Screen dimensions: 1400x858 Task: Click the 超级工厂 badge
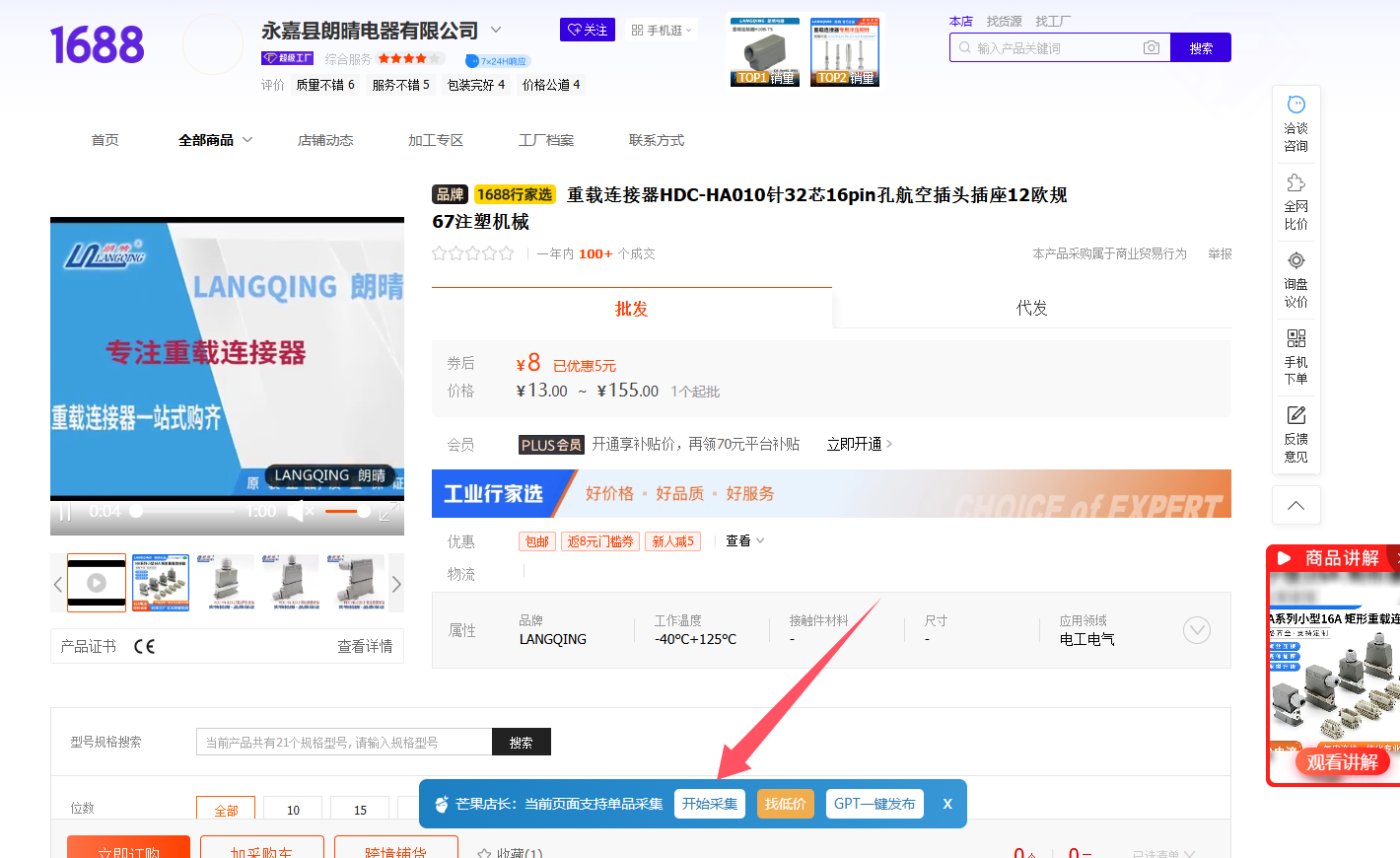[288, 58]
